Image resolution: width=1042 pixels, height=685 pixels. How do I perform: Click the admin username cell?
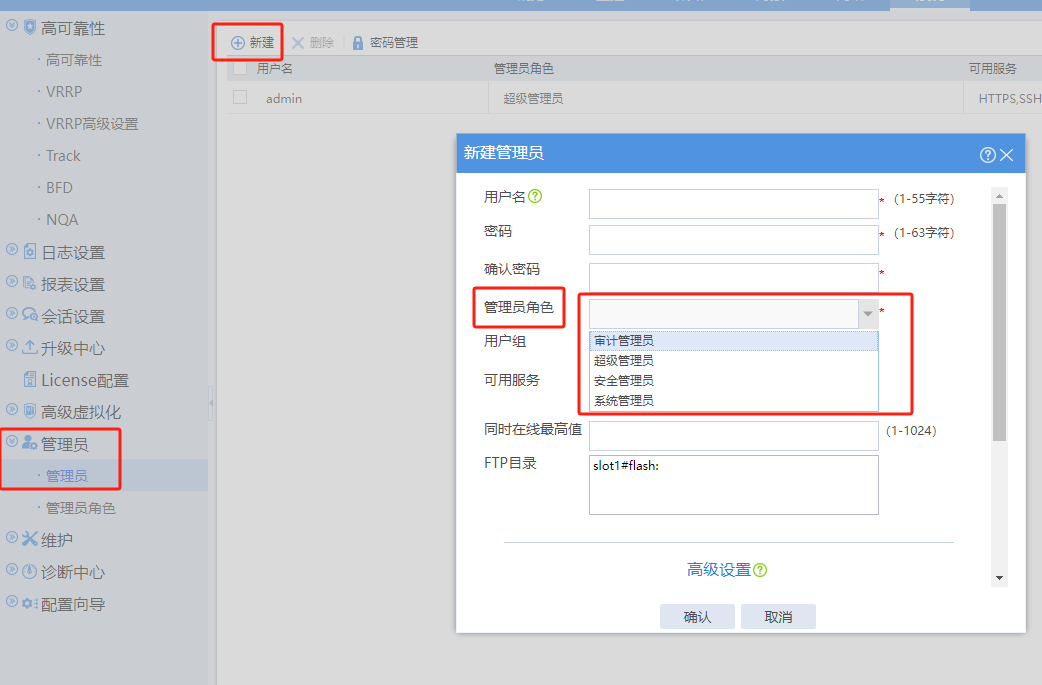[284, 98]
